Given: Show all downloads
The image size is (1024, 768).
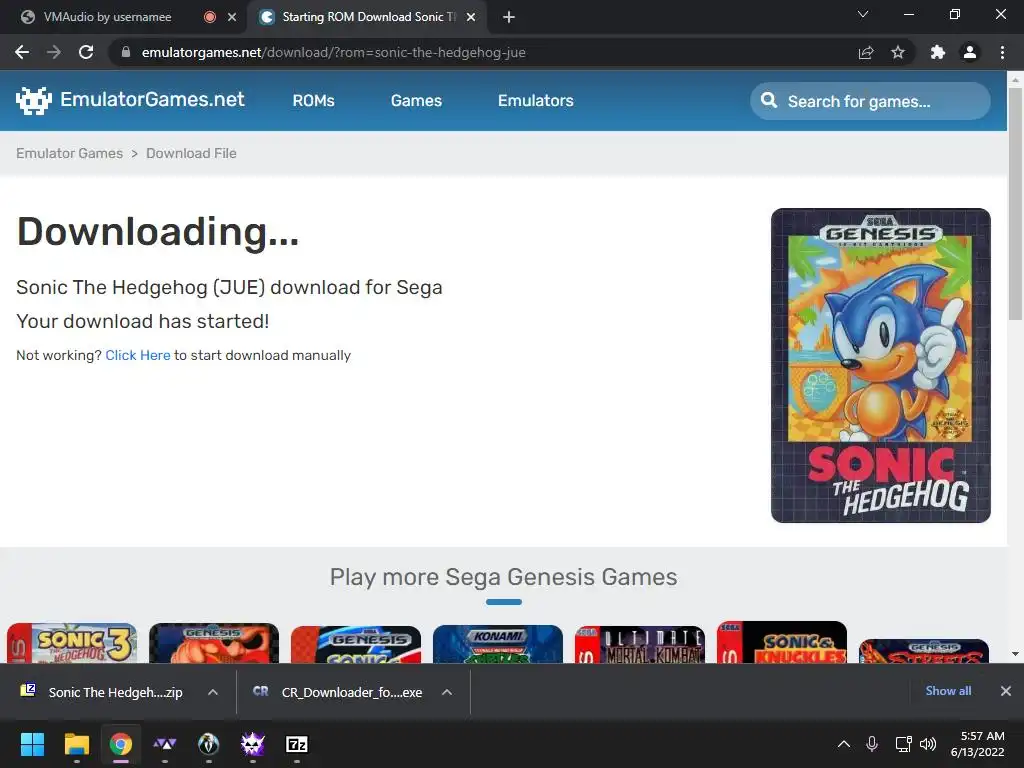Looking at the screenshot, I should [x=948, y=691].
